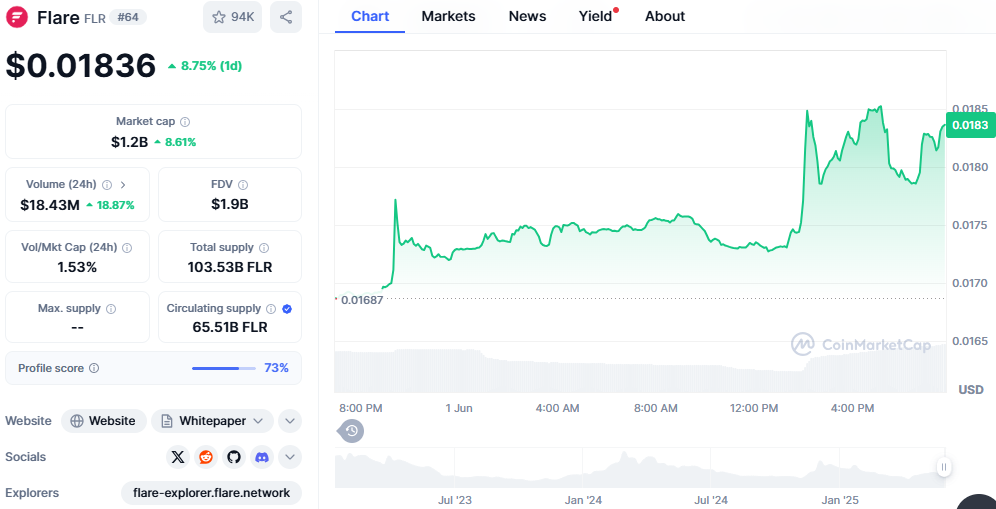
Task: Click the 0.01687 baseline price label
Action: 362,301
